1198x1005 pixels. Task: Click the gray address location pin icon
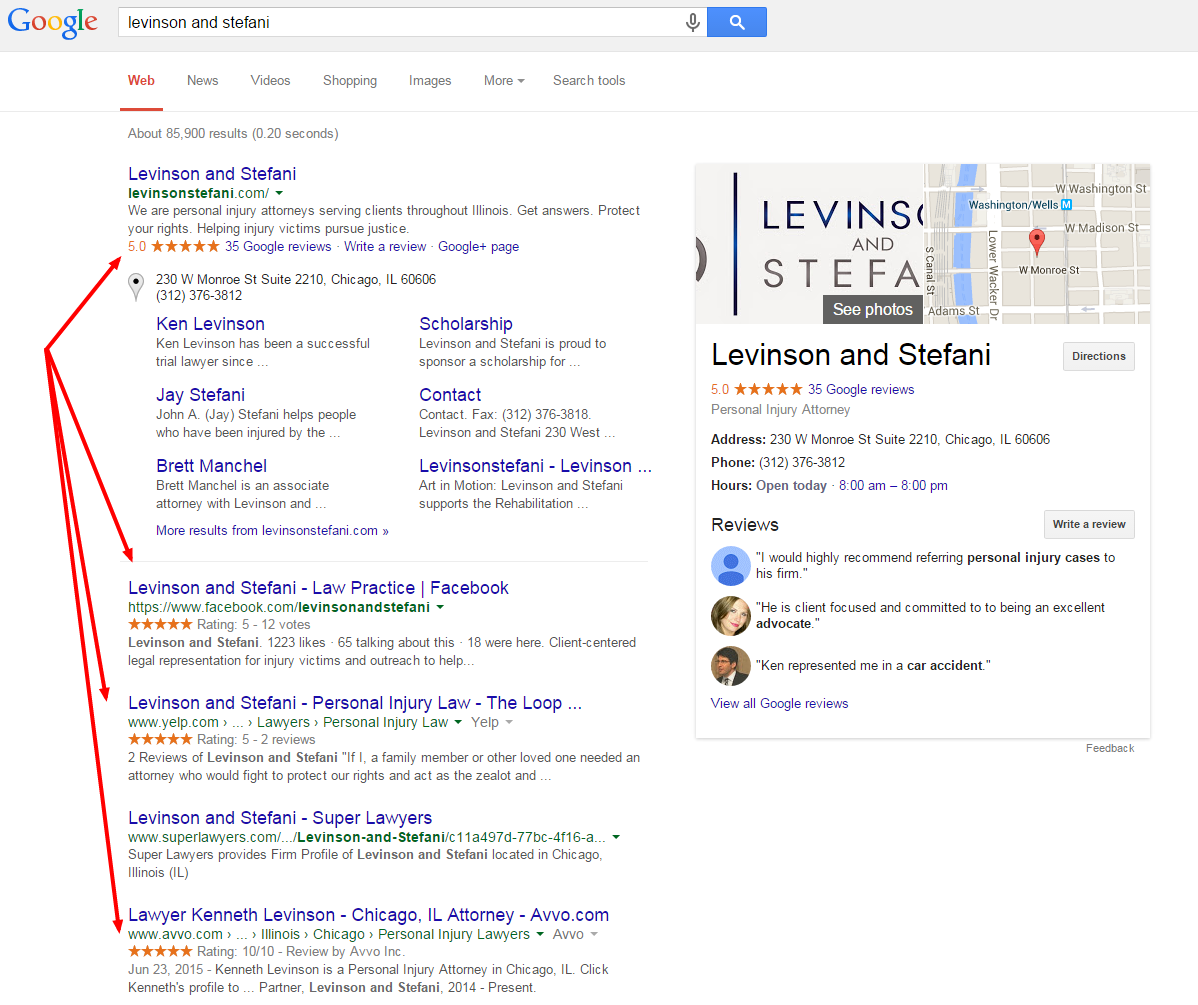[136, 287]
